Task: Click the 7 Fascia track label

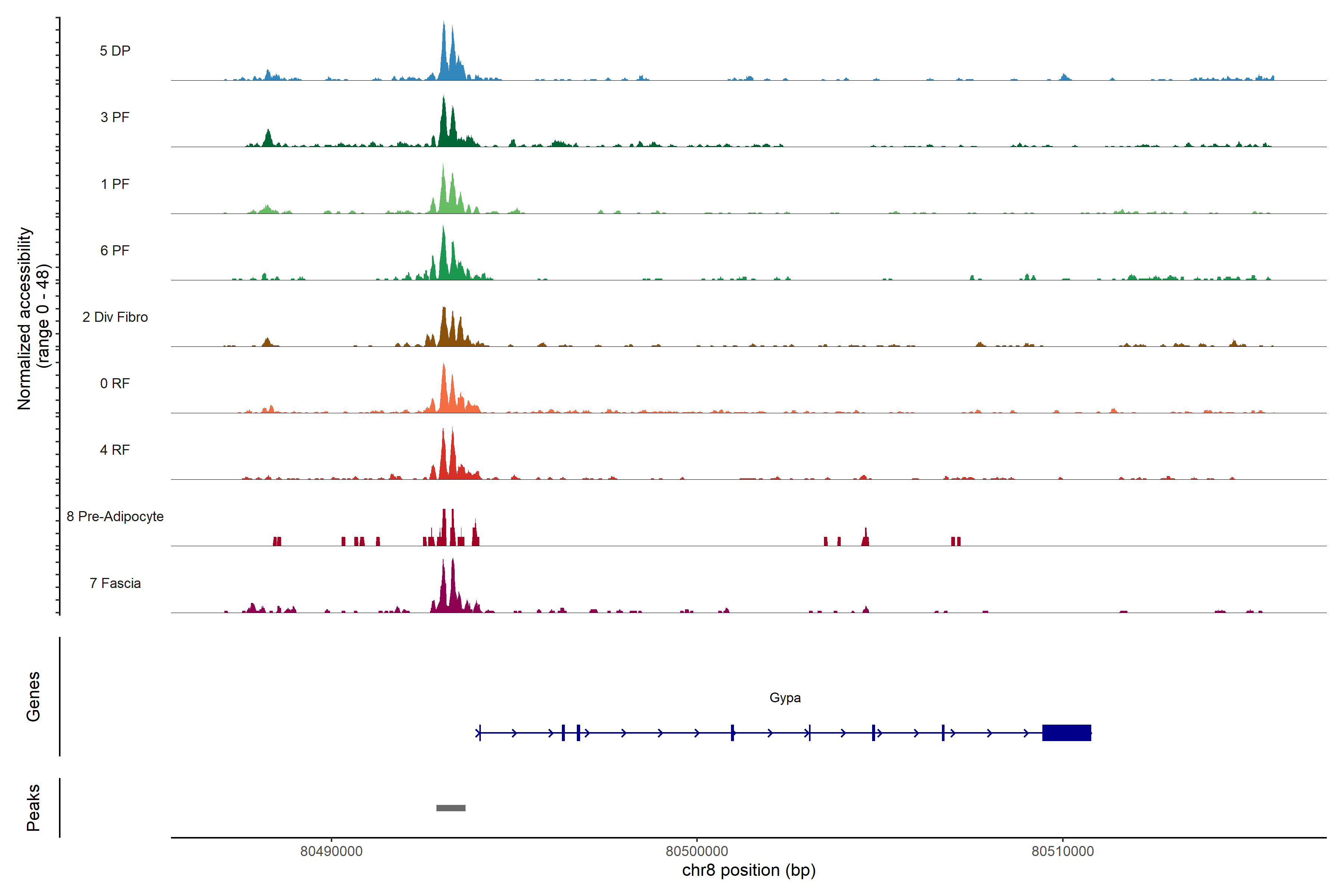Action: point(115,583)
